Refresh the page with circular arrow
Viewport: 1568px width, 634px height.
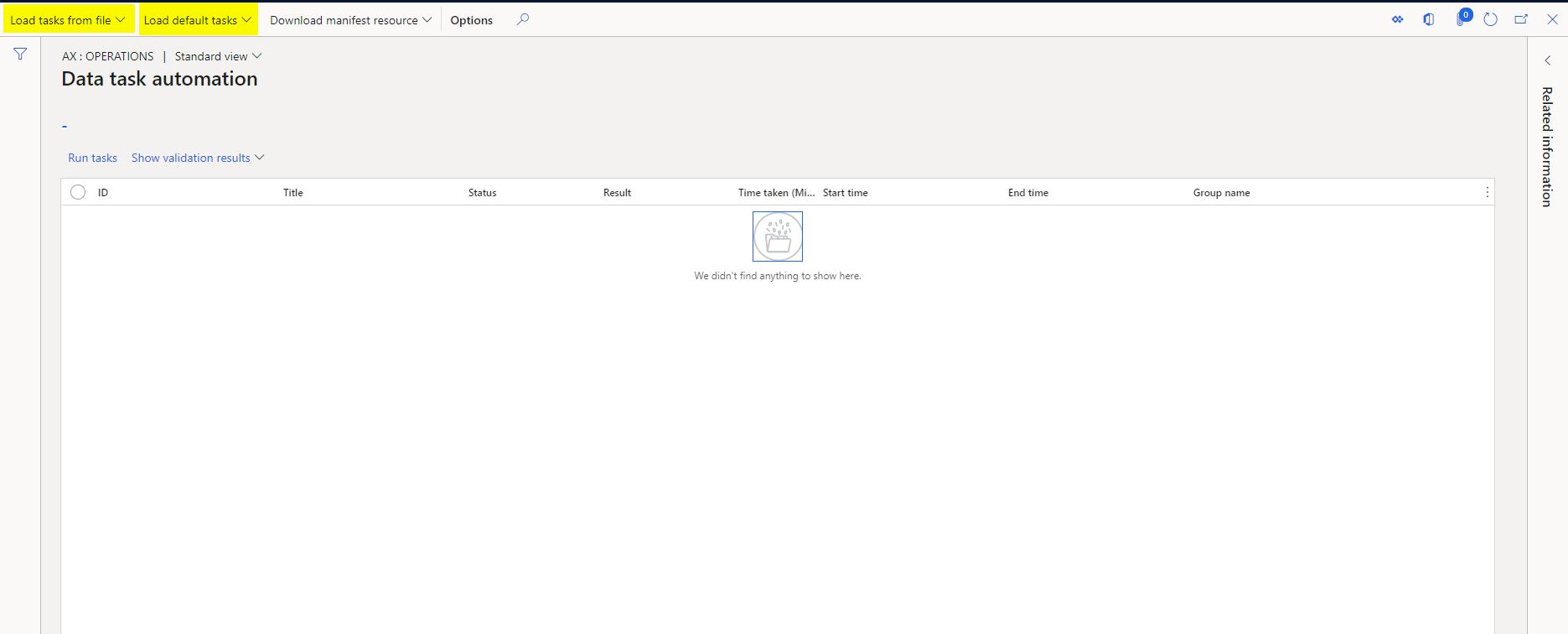coord(1490,19)
